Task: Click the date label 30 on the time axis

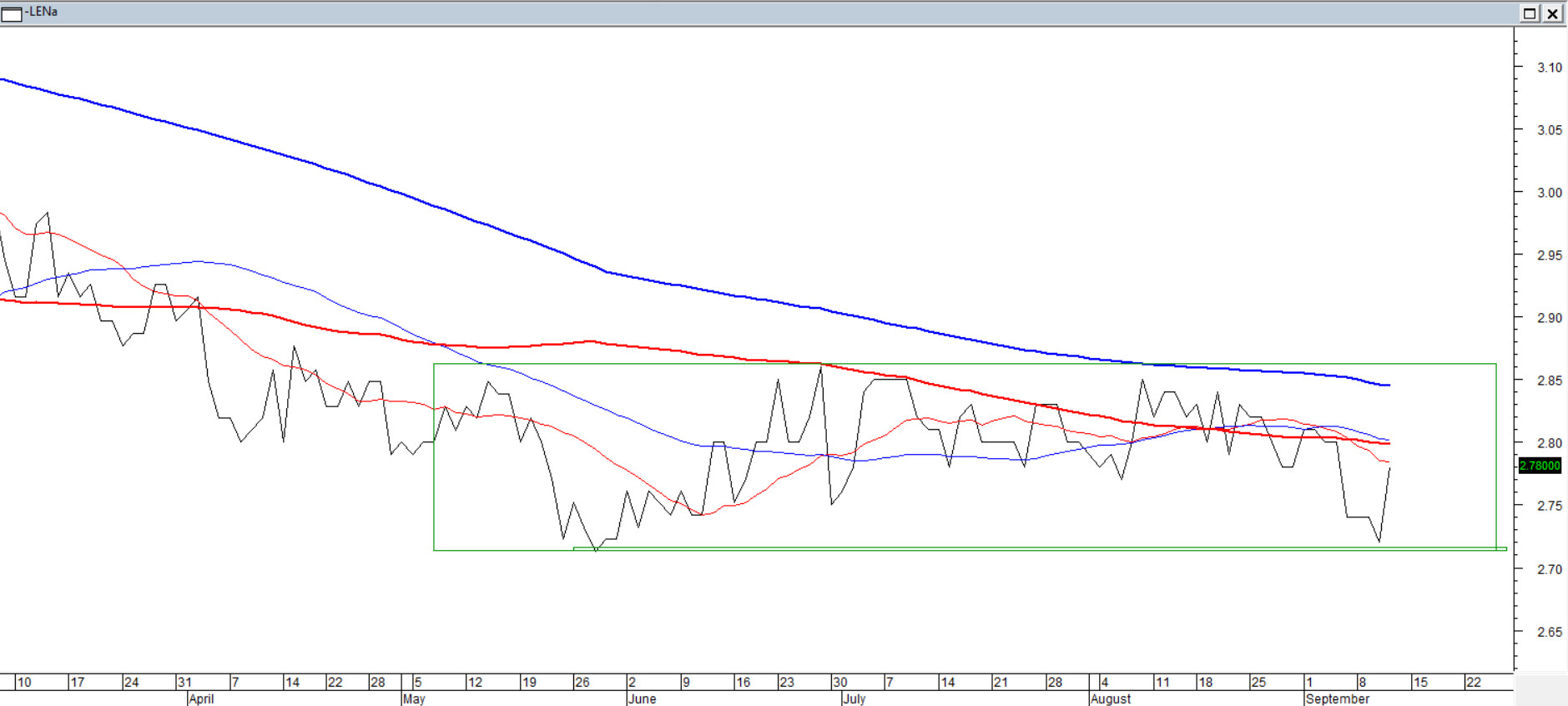Action: point(839,683)
